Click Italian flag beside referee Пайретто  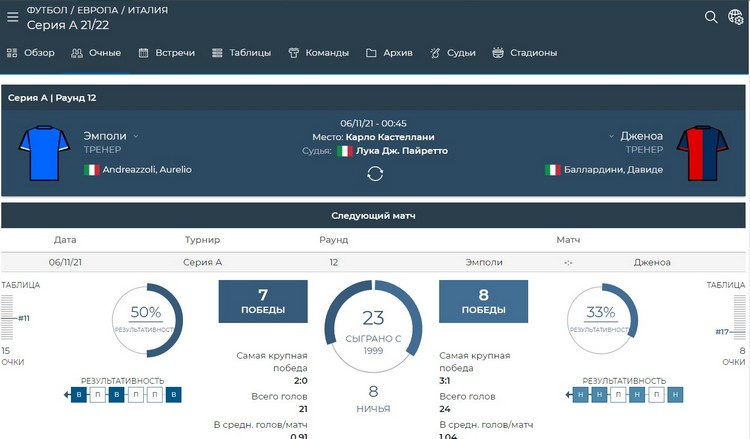pos(345,151)
